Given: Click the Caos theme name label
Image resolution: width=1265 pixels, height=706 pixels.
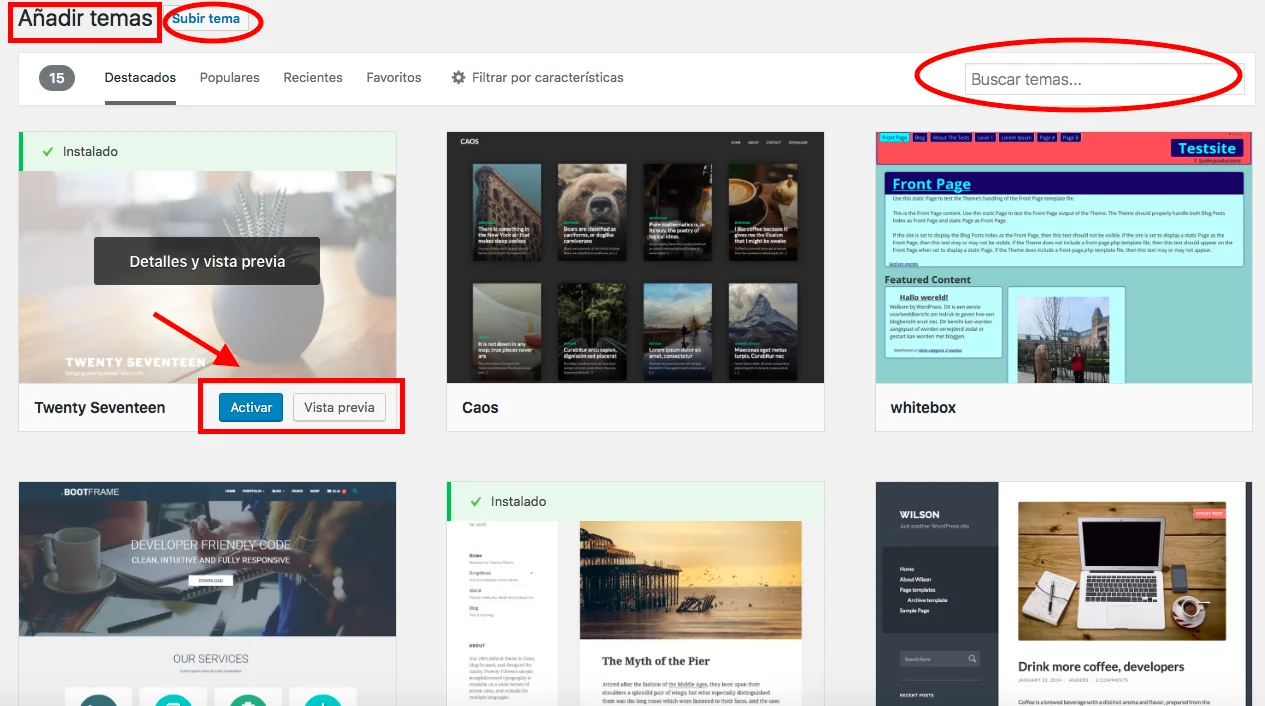Looking at the screenshot, I should [480, 408].
